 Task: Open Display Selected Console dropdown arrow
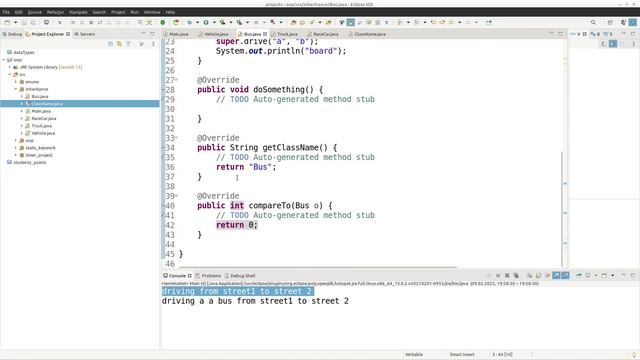pos(596,276)
